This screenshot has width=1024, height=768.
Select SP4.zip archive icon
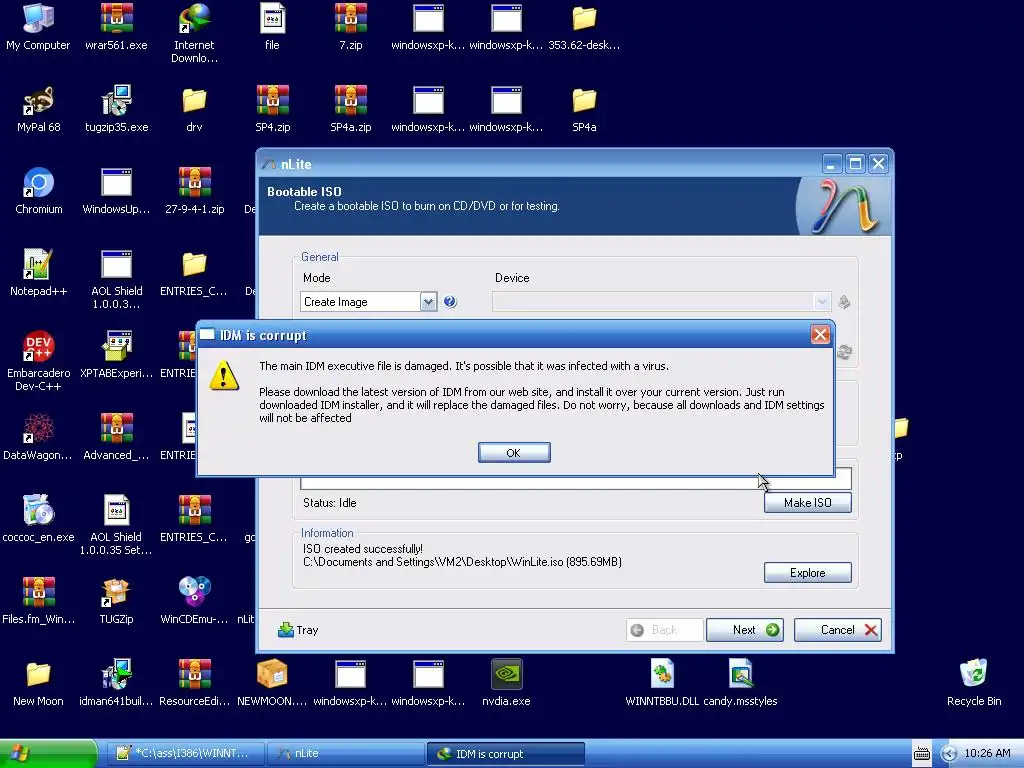point(272,110)
